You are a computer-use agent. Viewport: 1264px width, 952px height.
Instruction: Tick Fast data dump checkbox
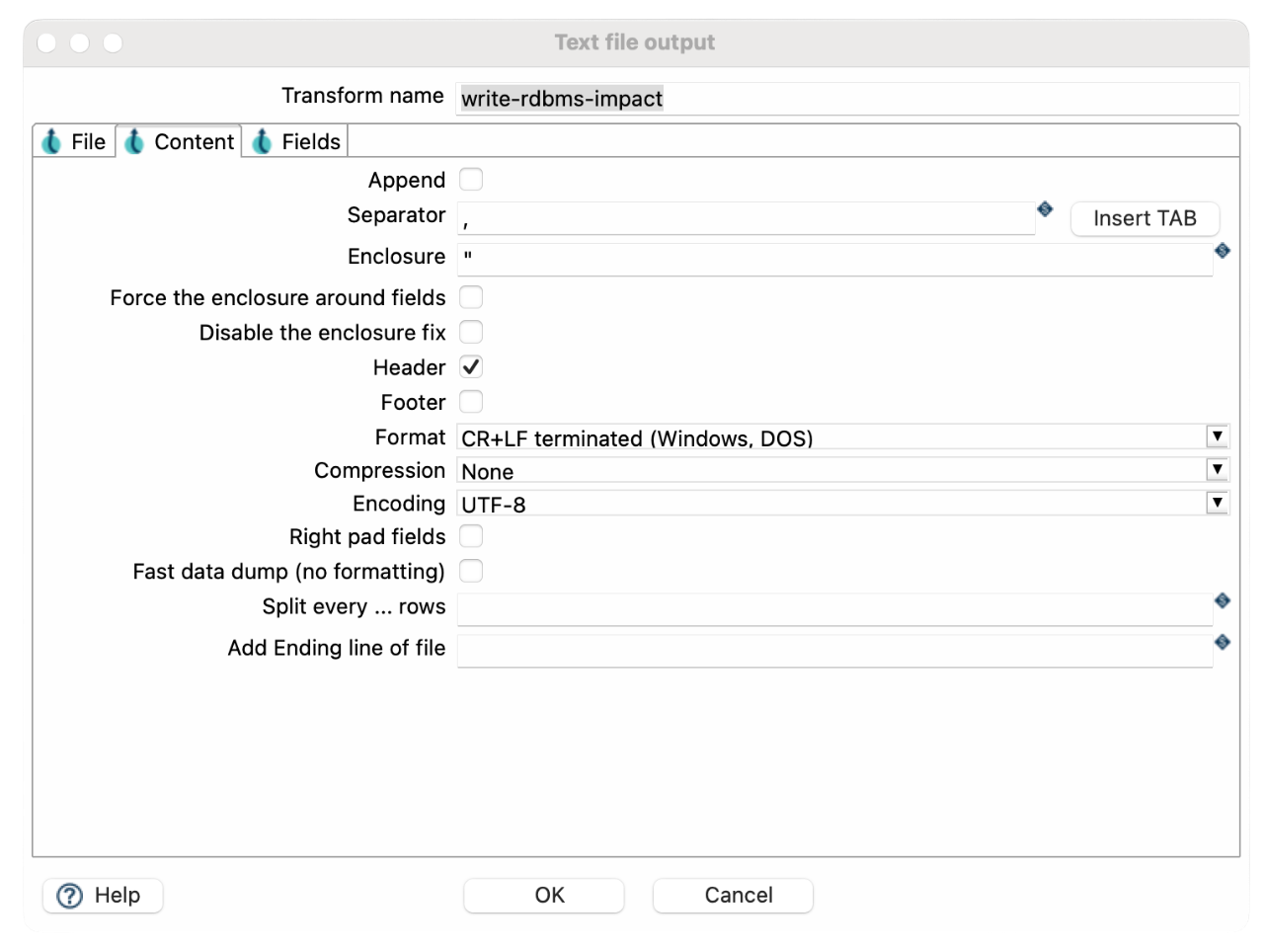(471, 571)
